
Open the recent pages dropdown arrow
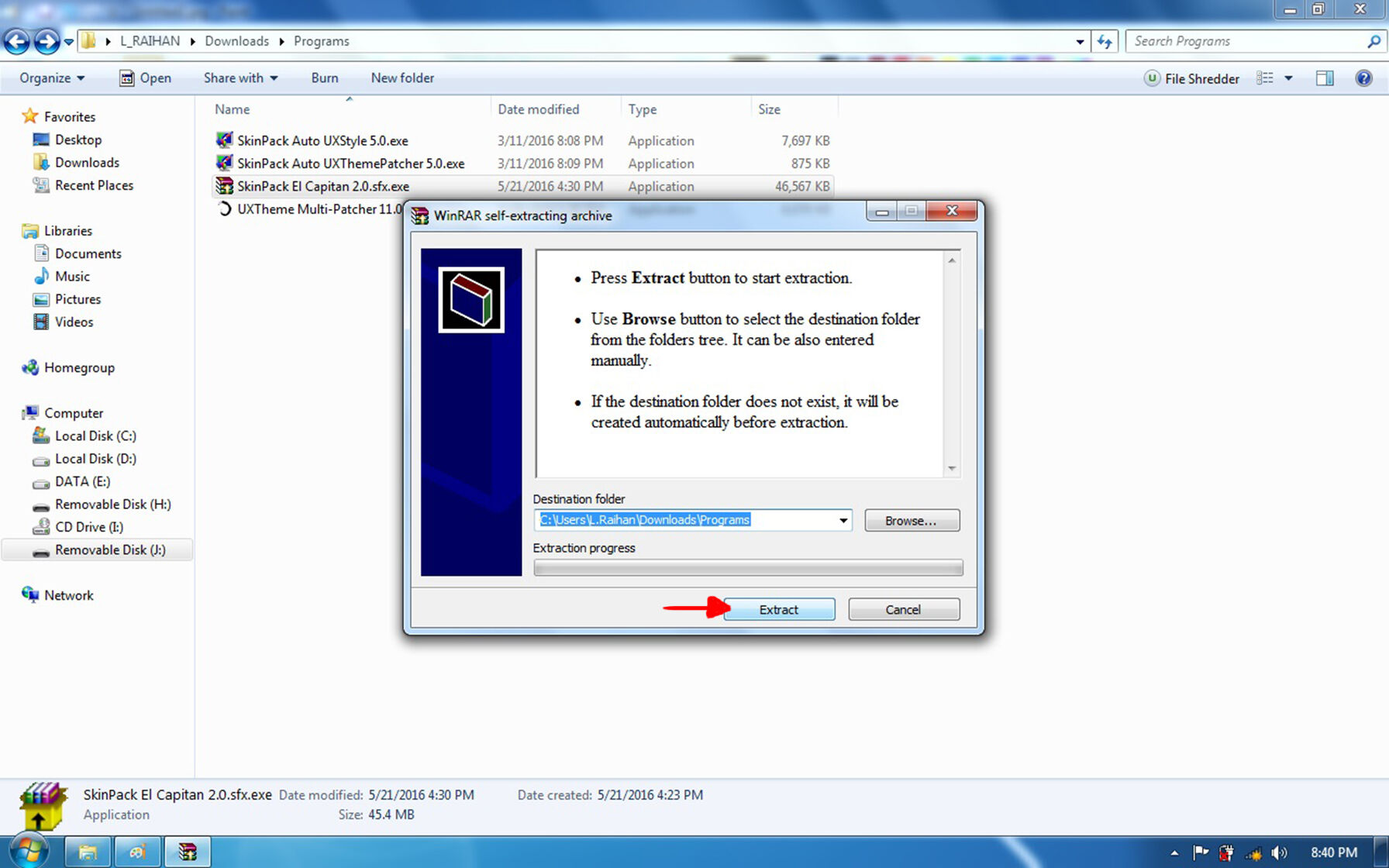coord(68,42)
